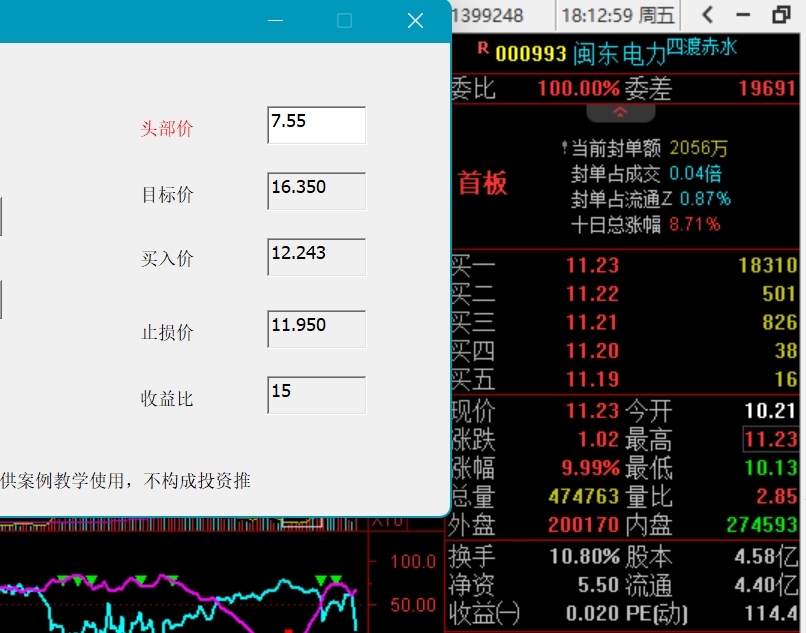The width and height of the screenshot is (806, 633).
Task: Minimize the calculator dialog
Action: [x=276, y=21]
